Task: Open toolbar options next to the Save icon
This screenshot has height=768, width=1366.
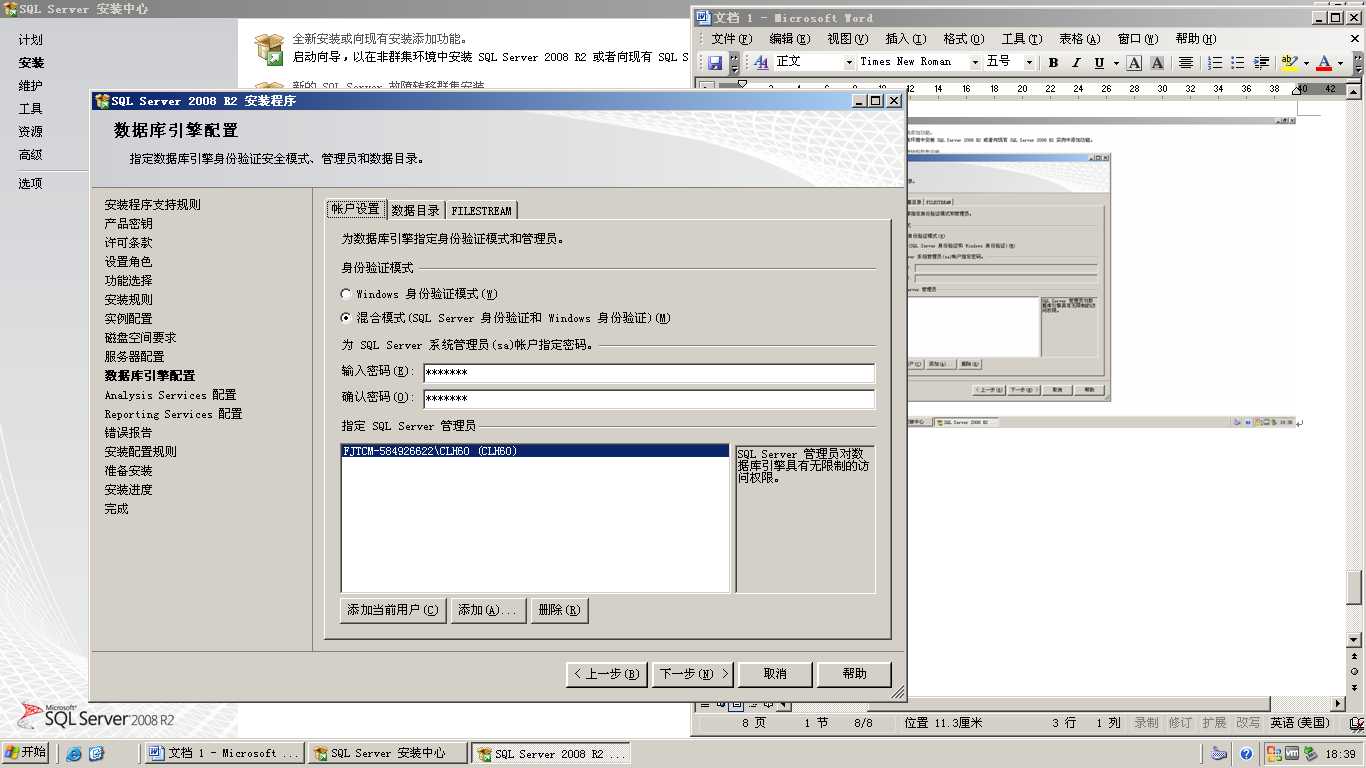Action: 735,62
